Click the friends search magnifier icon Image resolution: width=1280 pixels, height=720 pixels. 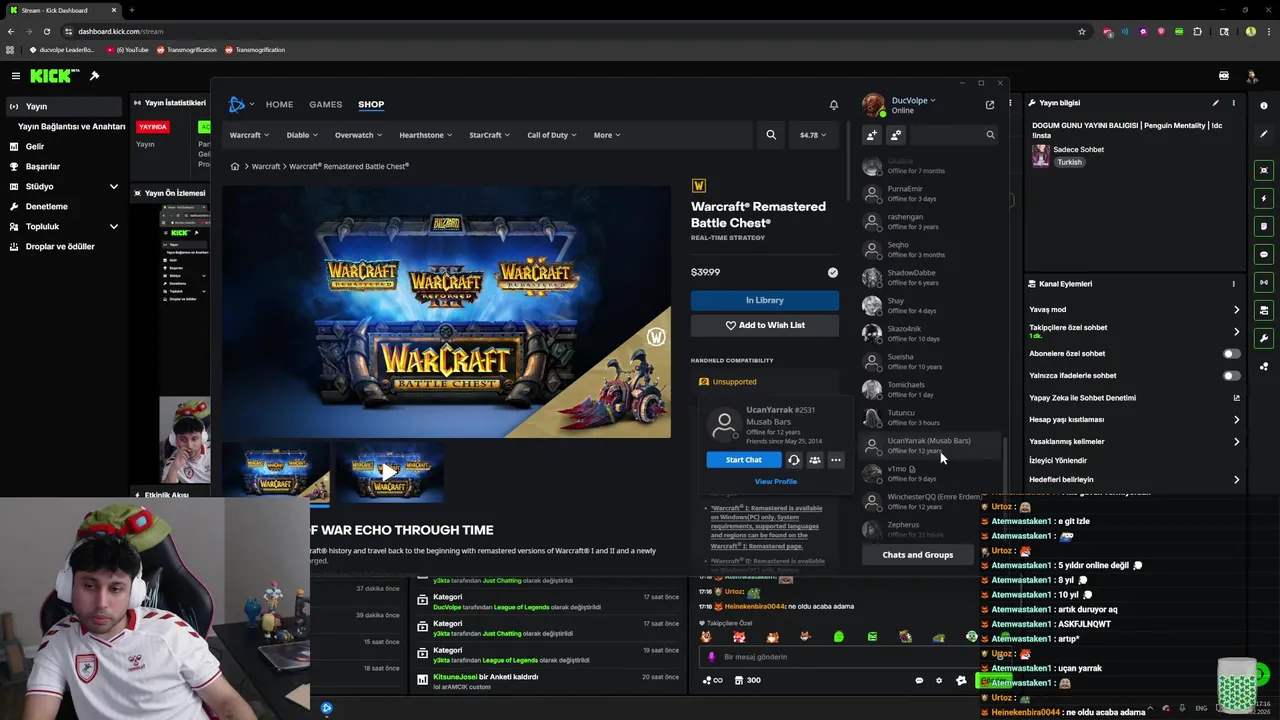click(990, 135)
